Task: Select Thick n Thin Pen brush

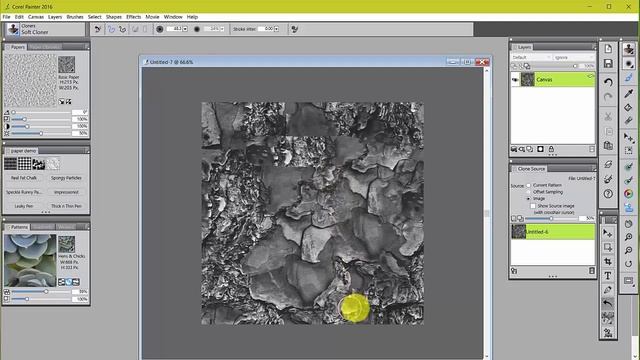Action: 66,206
